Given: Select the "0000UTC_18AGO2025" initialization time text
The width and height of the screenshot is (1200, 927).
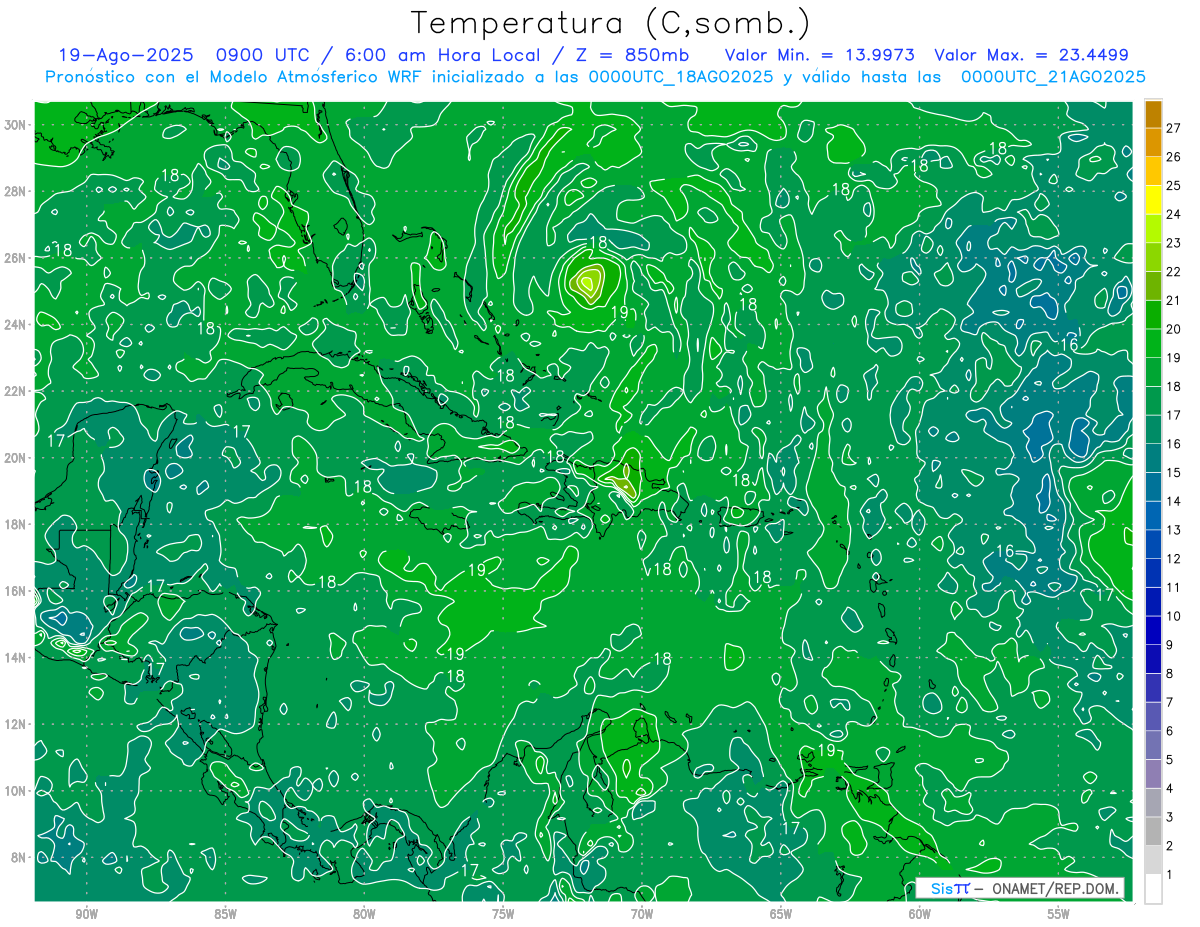Looking at the screenshot, I should coord(682,76).
